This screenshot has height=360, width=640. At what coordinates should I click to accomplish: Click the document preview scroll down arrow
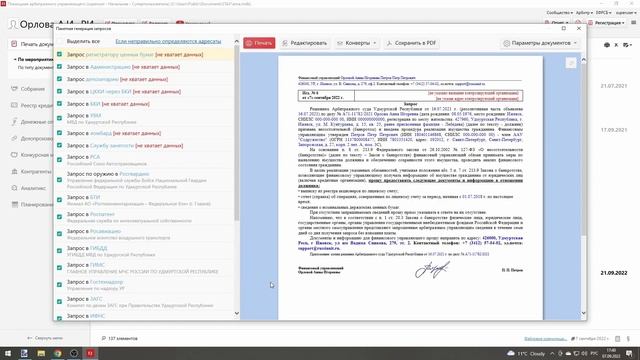pyautogui.click(x=583, y=313)
